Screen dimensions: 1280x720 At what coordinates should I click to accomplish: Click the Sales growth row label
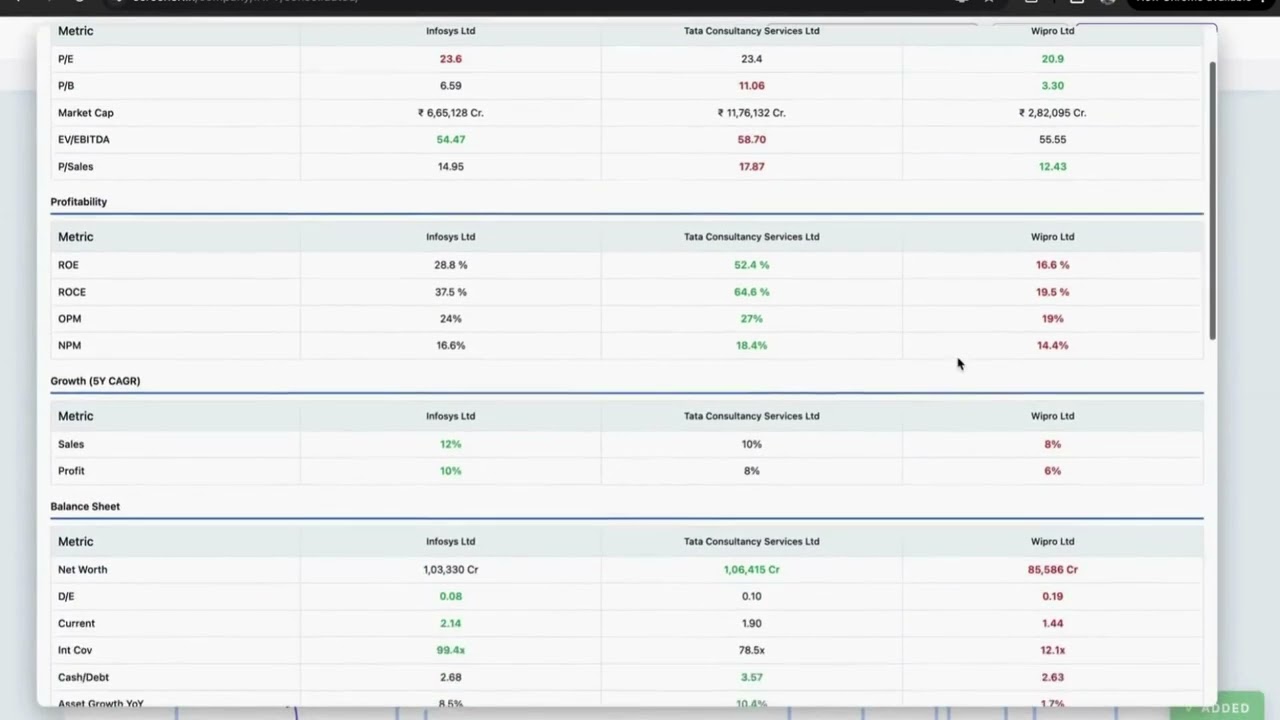point(71,444)
